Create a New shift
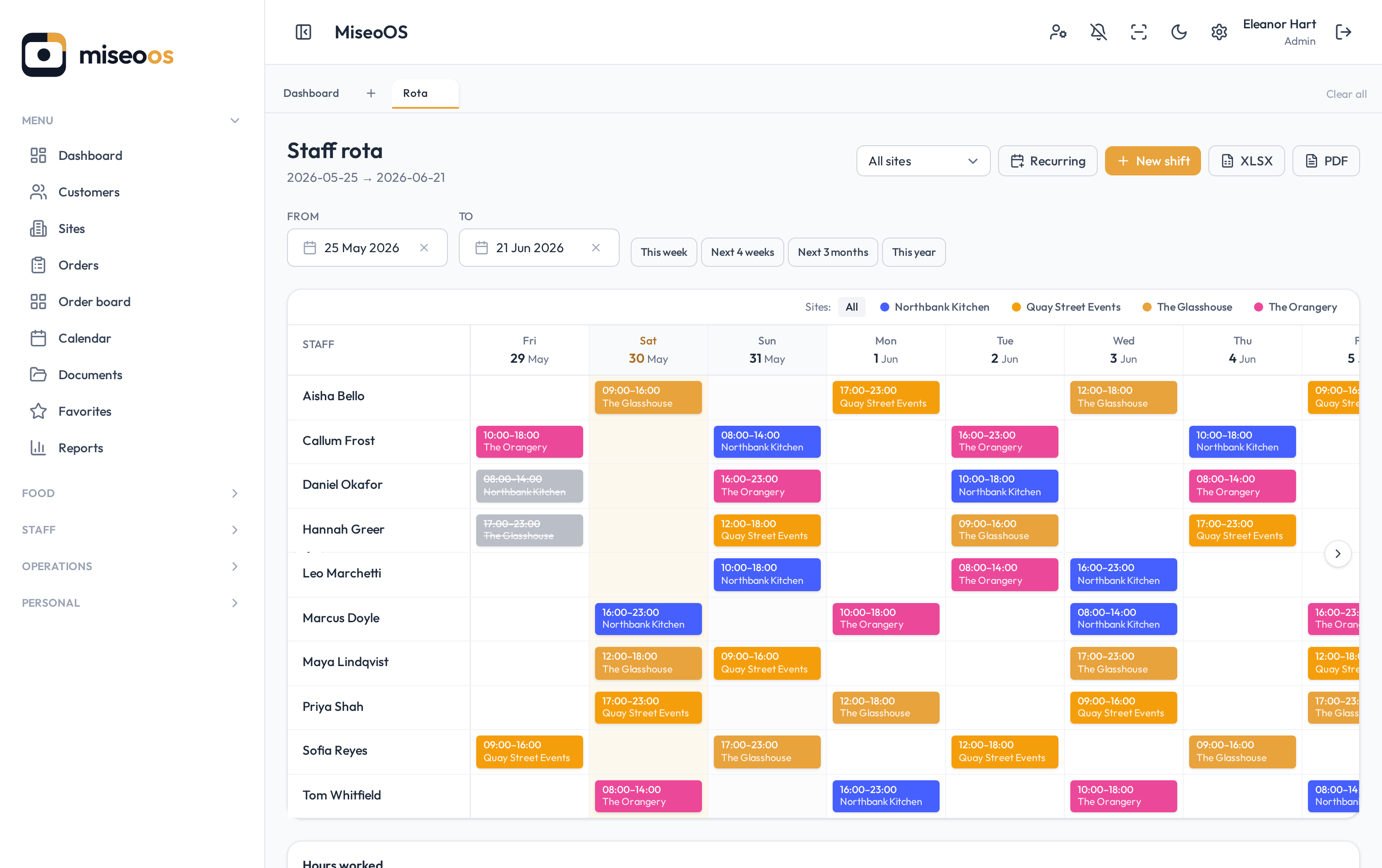The height and width of the screenshot is (868, 1382). (1153, 161)
